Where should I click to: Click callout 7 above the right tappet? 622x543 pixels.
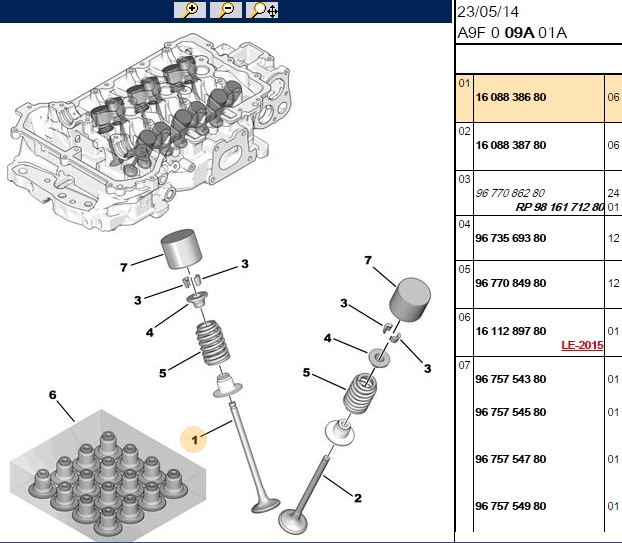click(368, 260)
